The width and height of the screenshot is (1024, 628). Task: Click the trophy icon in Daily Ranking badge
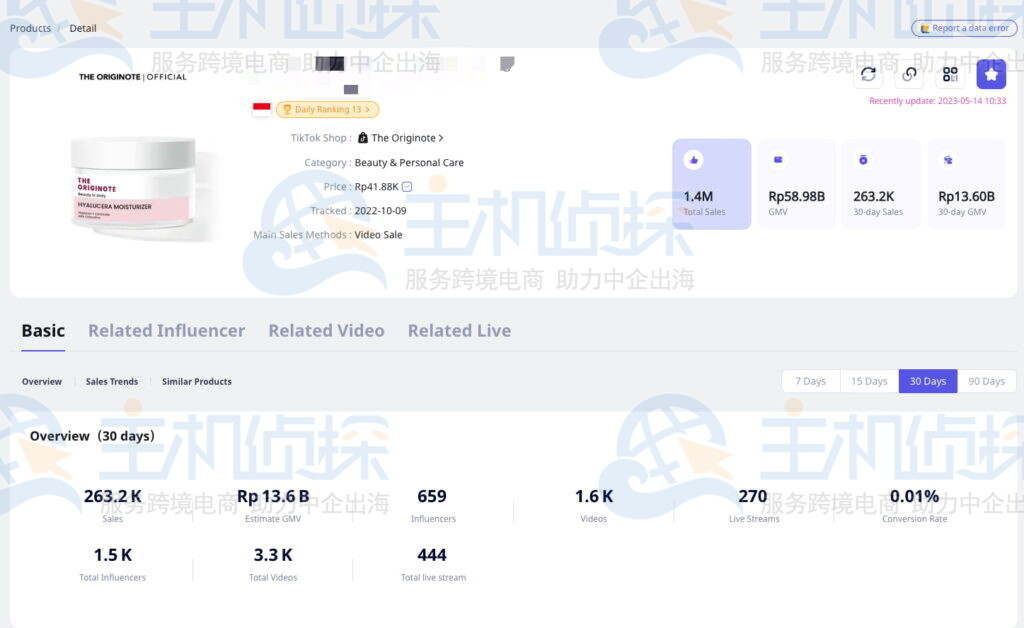(287, 110)
